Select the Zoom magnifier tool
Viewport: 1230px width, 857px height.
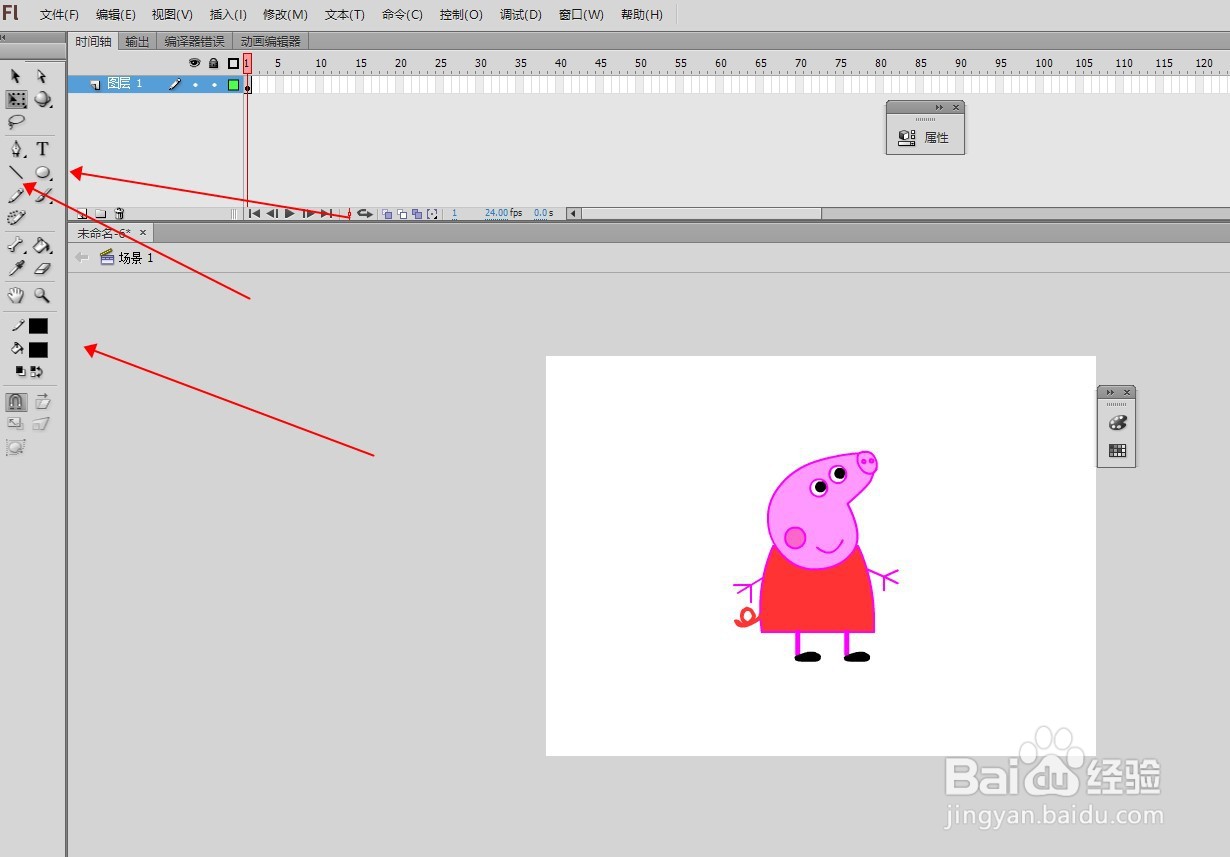(42, 295)
